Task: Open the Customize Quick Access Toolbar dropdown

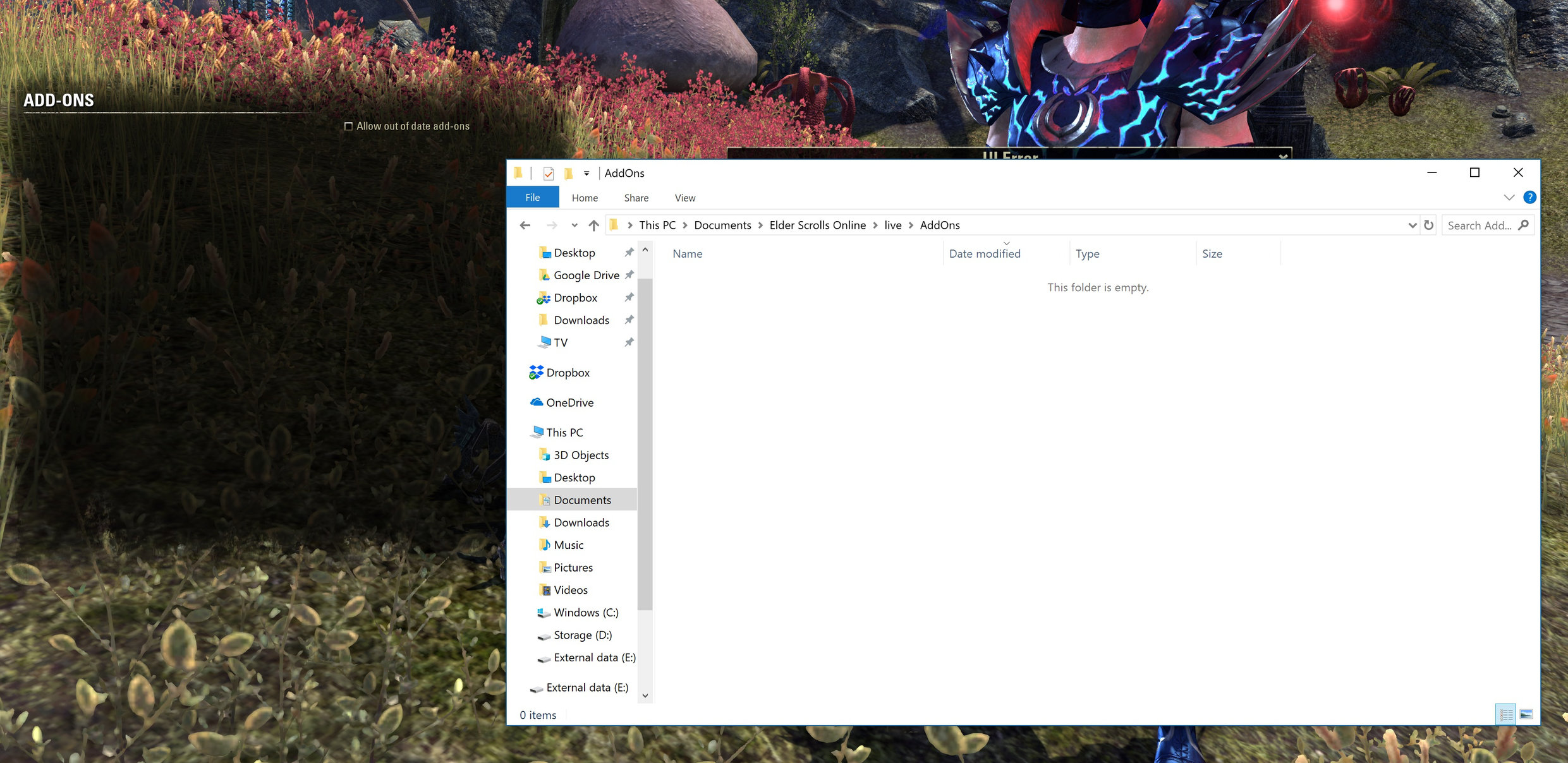Action: (x=586, y=173)
